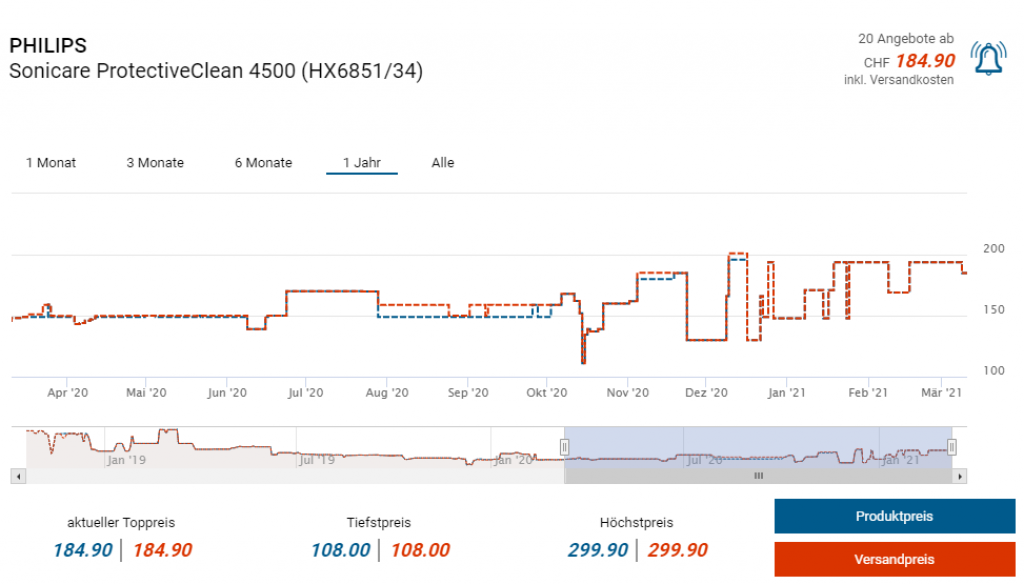
Task: Select the 1 Jahr range tab
Action: tap(361, 163)
